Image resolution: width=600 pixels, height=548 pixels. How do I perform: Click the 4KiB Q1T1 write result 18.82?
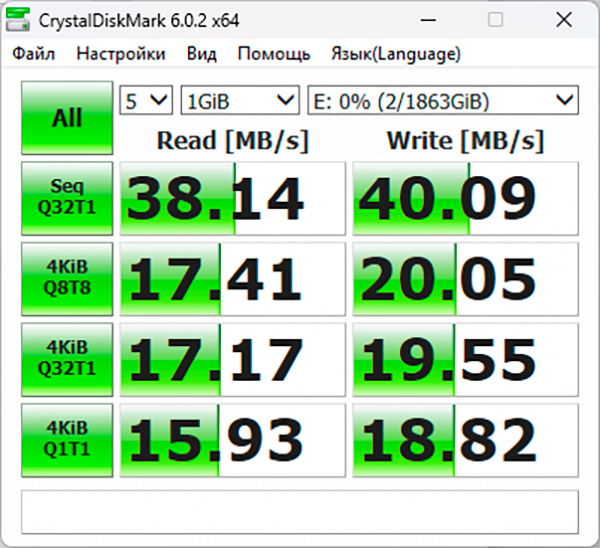466,440
